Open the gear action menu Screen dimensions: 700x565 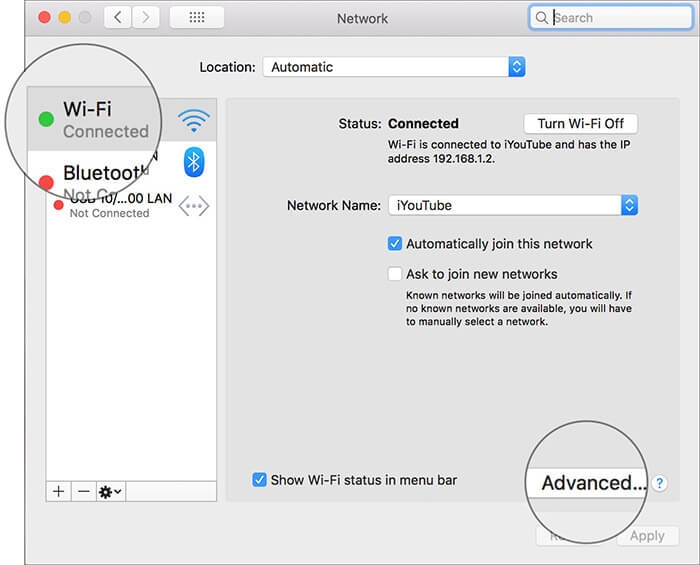110,492
